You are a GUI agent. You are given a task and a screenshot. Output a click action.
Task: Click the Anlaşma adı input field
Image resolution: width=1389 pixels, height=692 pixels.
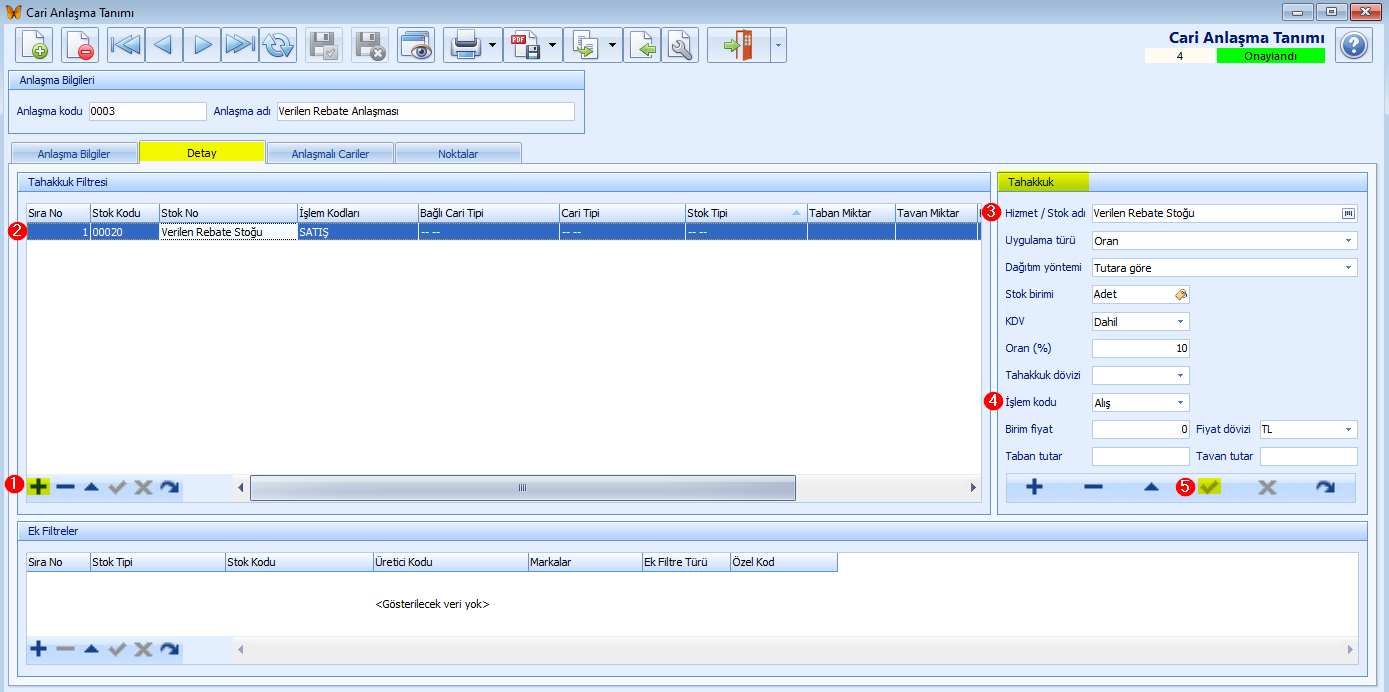(425, 112)
